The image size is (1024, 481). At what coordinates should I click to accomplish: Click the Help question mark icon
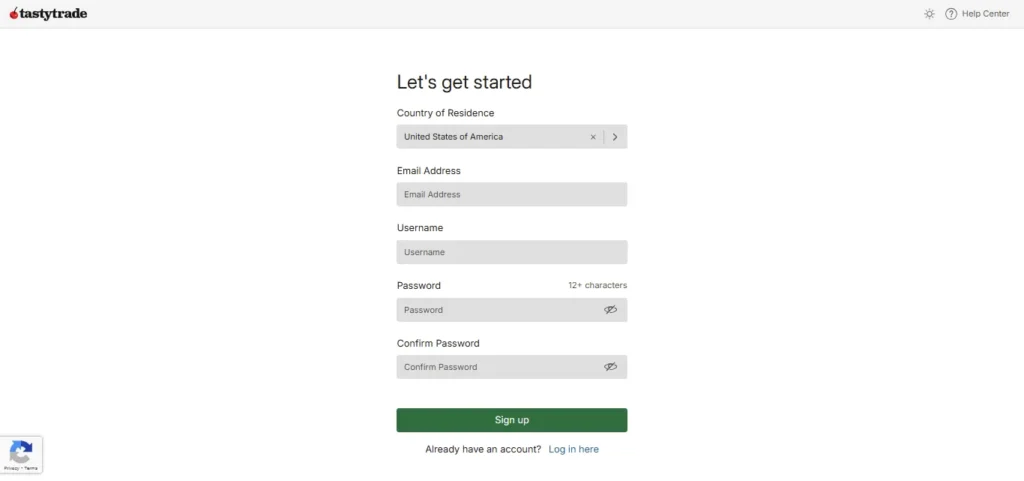(x=951, y=14)
